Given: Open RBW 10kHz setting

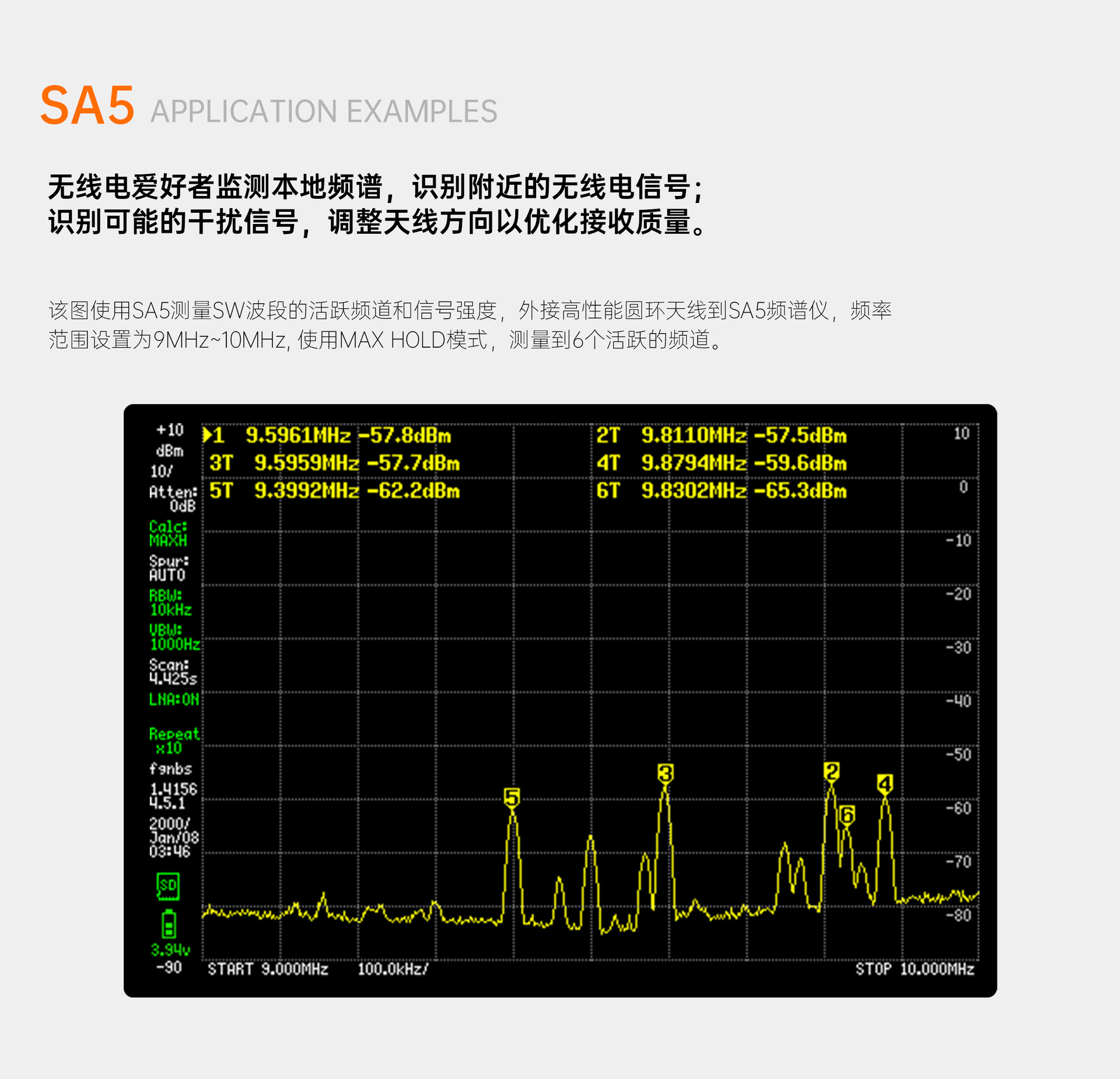Looking at the screenshot, I should [170, 602].
